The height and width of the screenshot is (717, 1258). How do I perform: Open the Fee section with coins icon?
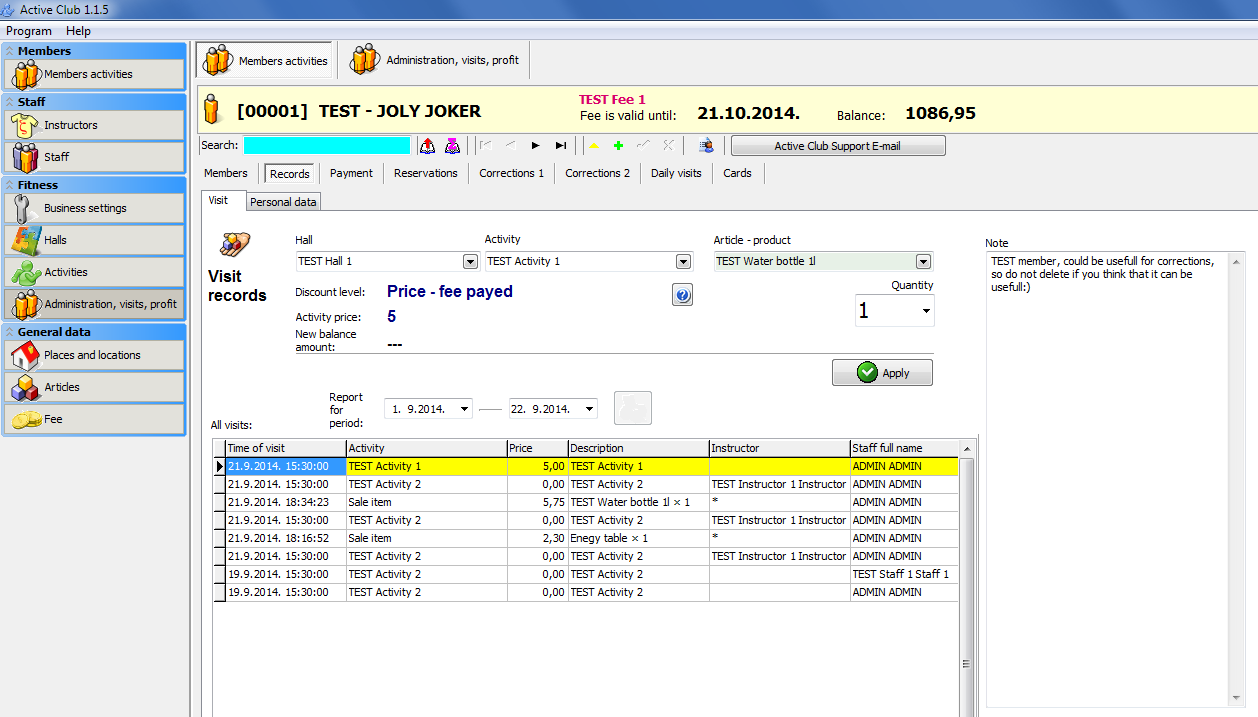pos(94,419)
